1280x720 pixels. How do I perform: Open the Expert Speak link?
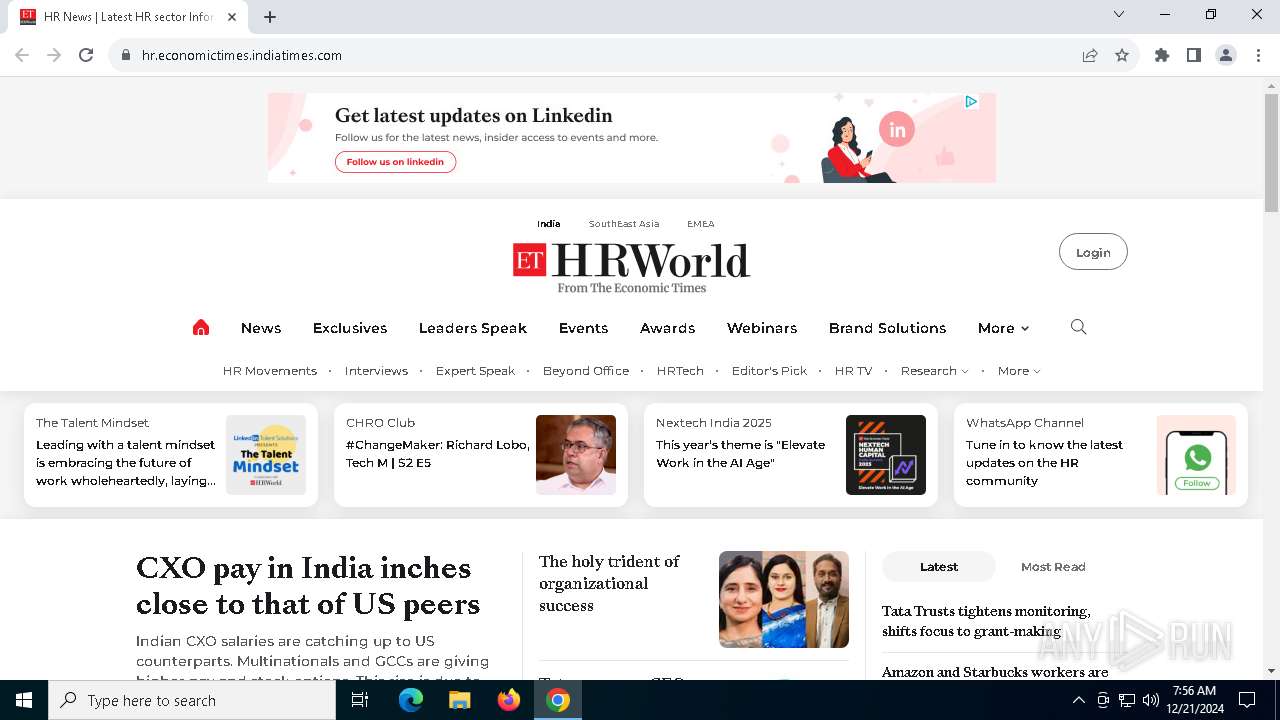(475, 371)
